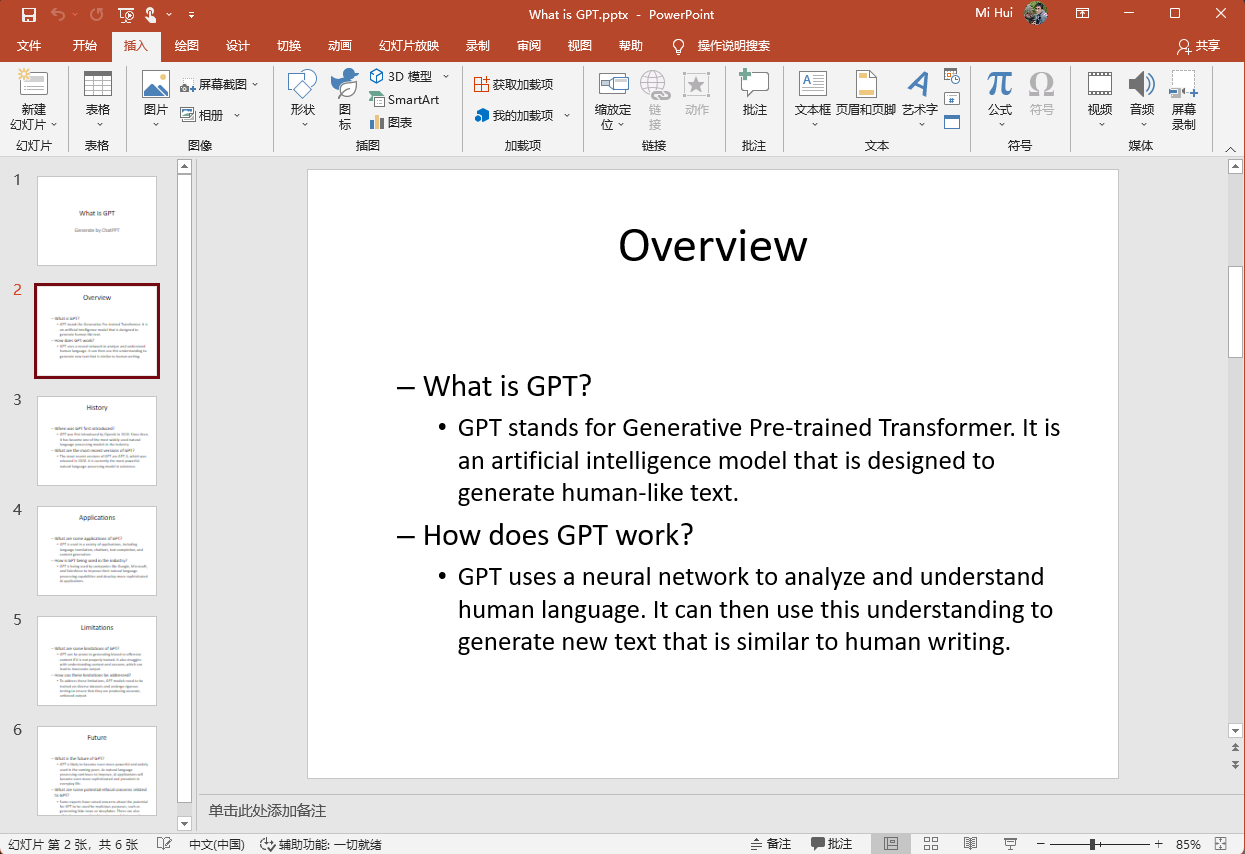Switch to the 动画 tab
1245x854 pixels.
[340, 46]
